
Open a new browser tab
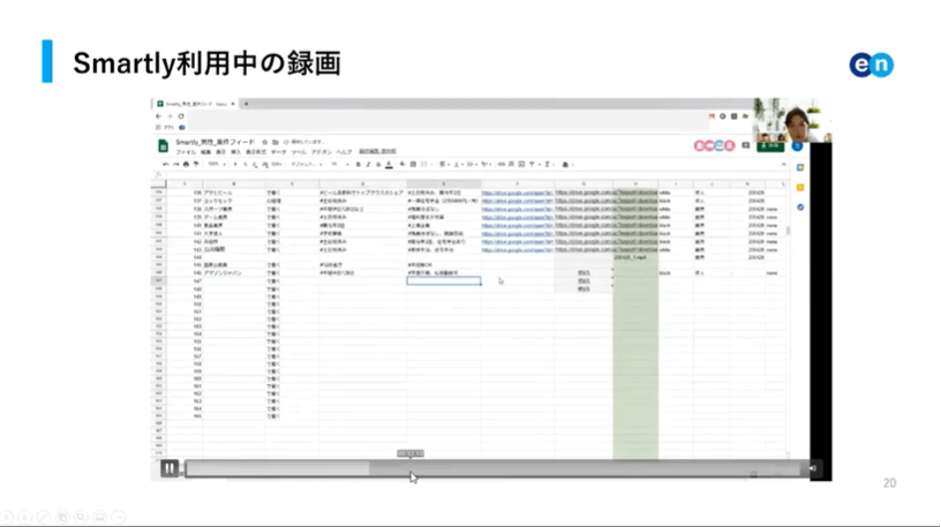coord(246,104)
